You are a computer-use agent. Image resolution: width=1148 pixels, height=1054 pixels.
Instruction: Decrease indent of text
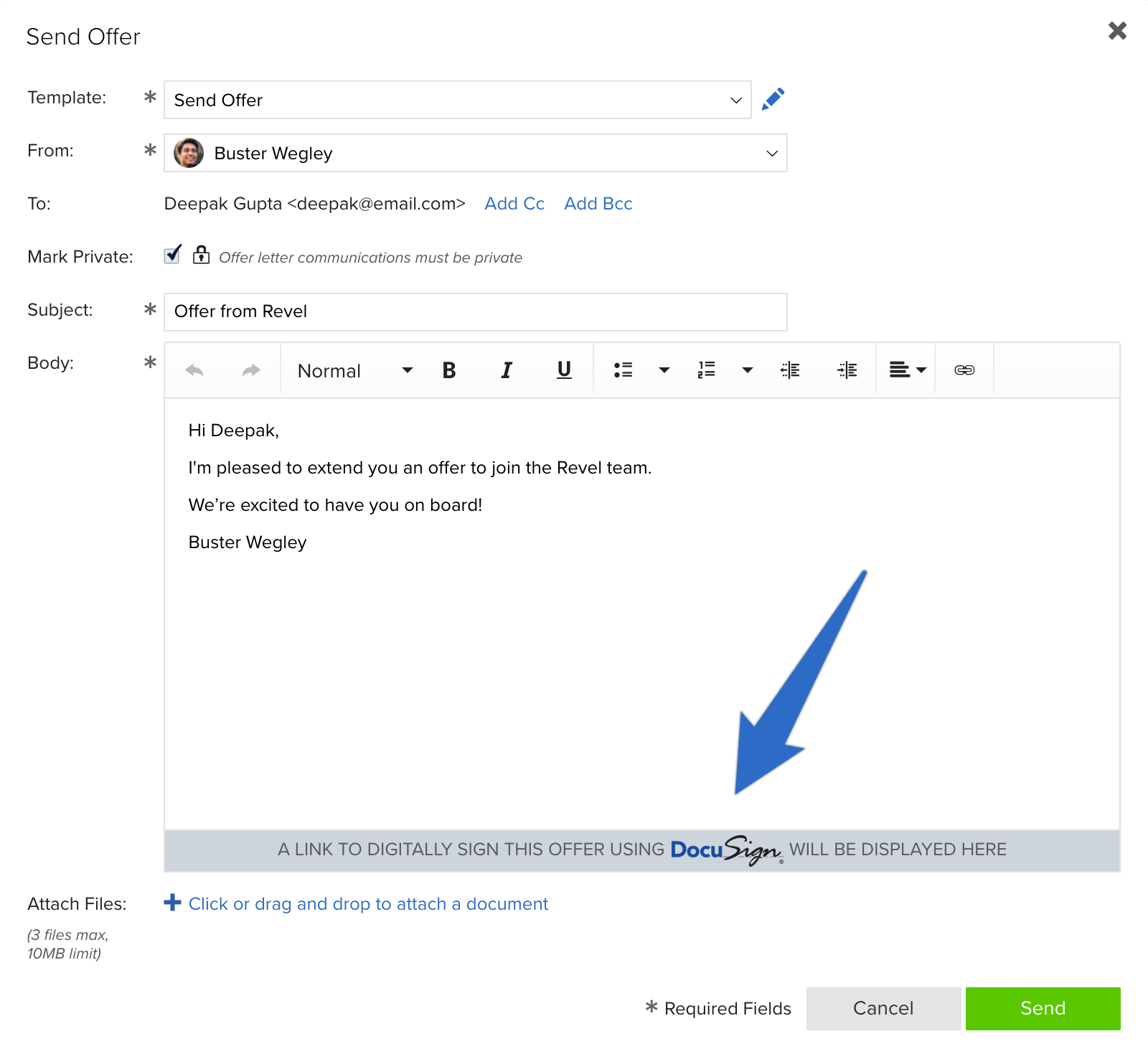[x=790, y=370]
